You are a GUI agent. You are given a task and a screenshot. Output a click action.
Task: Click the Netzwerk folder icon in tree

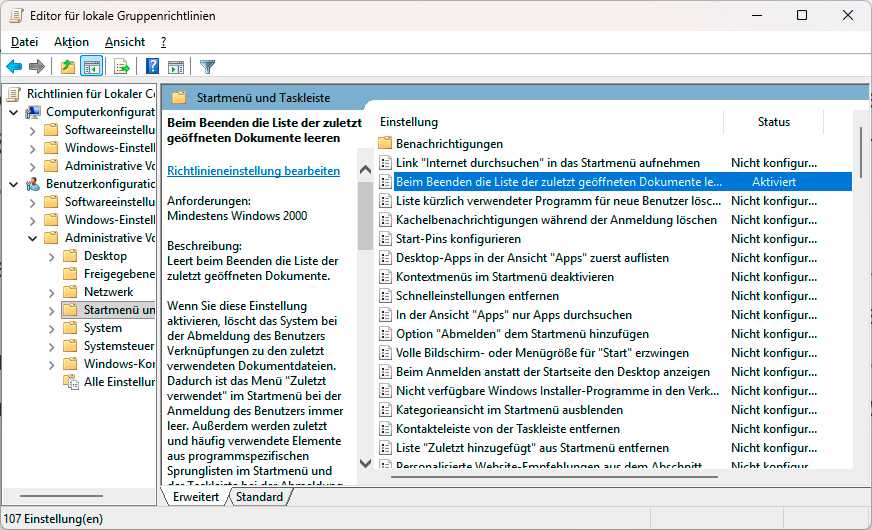[x=70, y=291]
